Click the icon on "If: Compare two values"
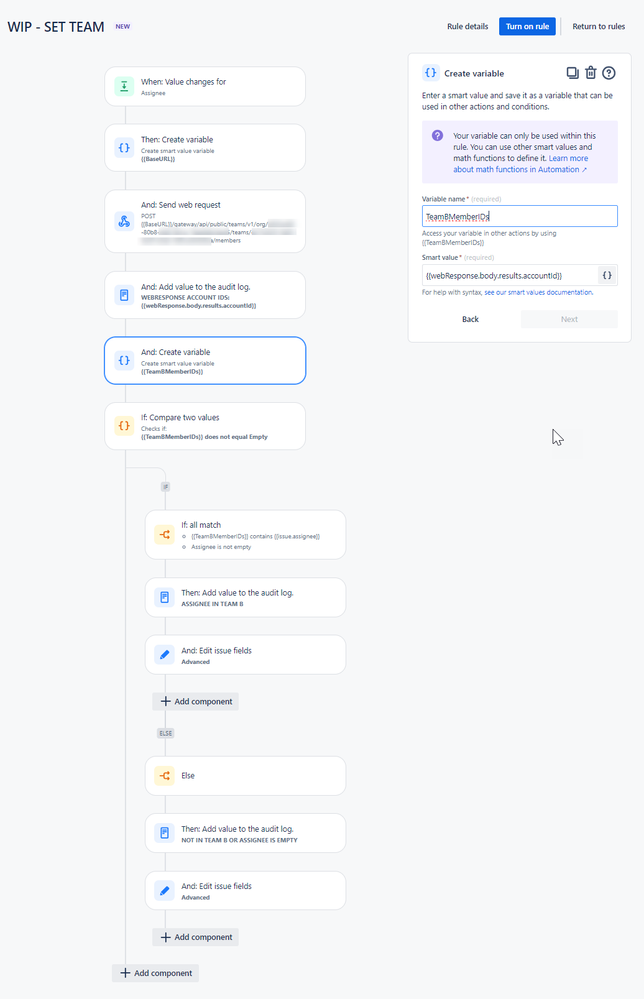The height and width of the screenshot is (999, 644). [x=125, y=425]
